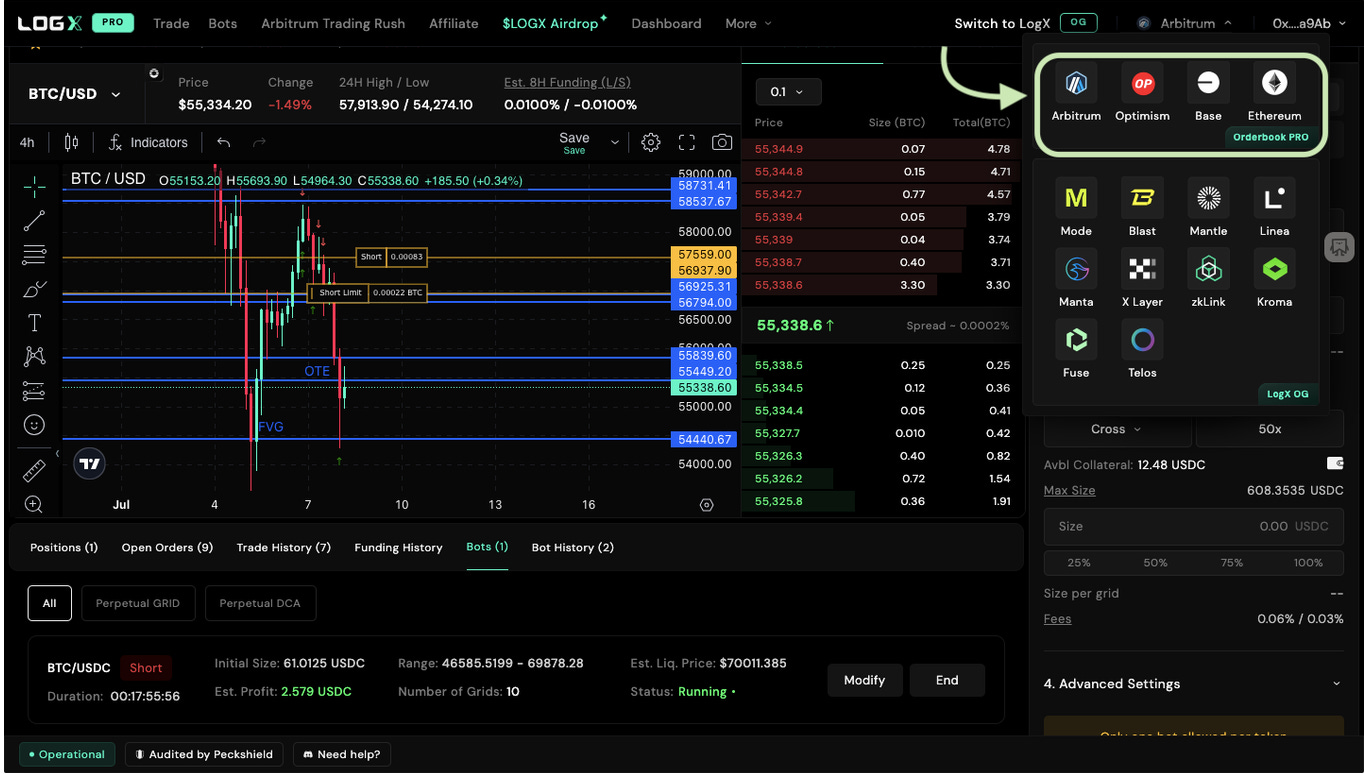Open the Audited by Peckshield link

tap(204, 754)
